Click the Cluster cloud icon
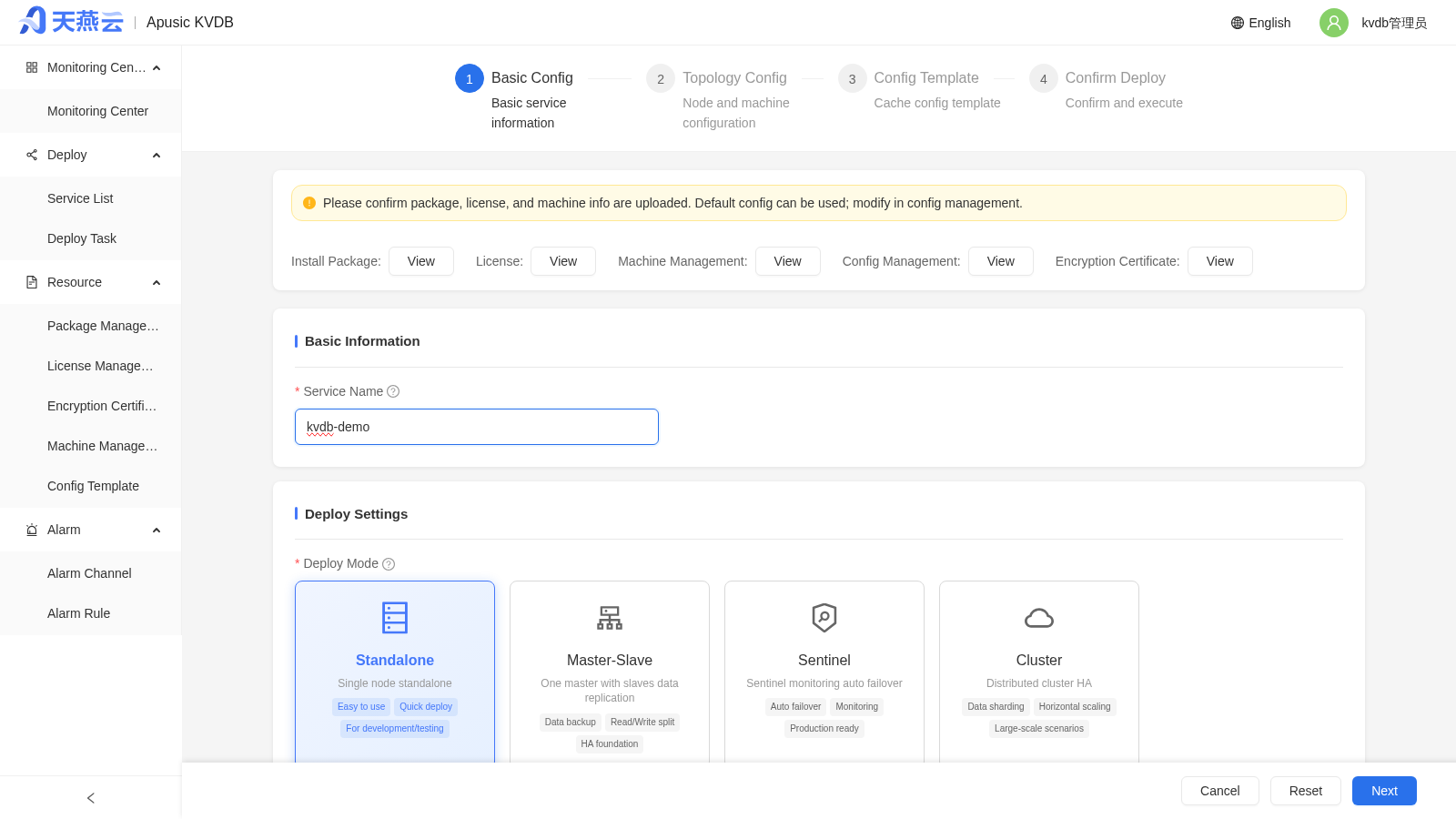Viewport: 1456px width, 819px height. point(1039,619)
